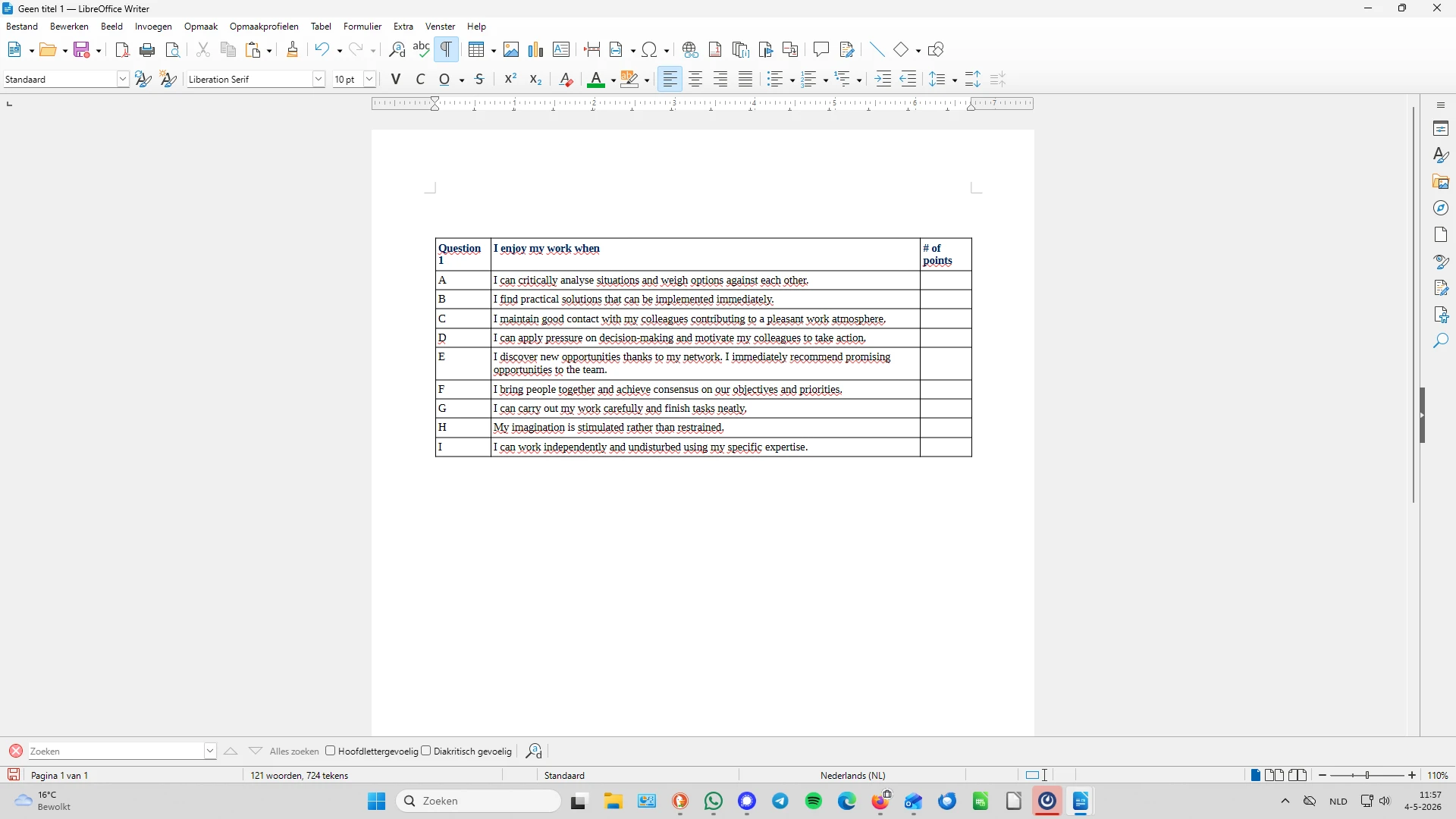
Task: Click the 110% zoom level
Action: (x=1438, y=775)
